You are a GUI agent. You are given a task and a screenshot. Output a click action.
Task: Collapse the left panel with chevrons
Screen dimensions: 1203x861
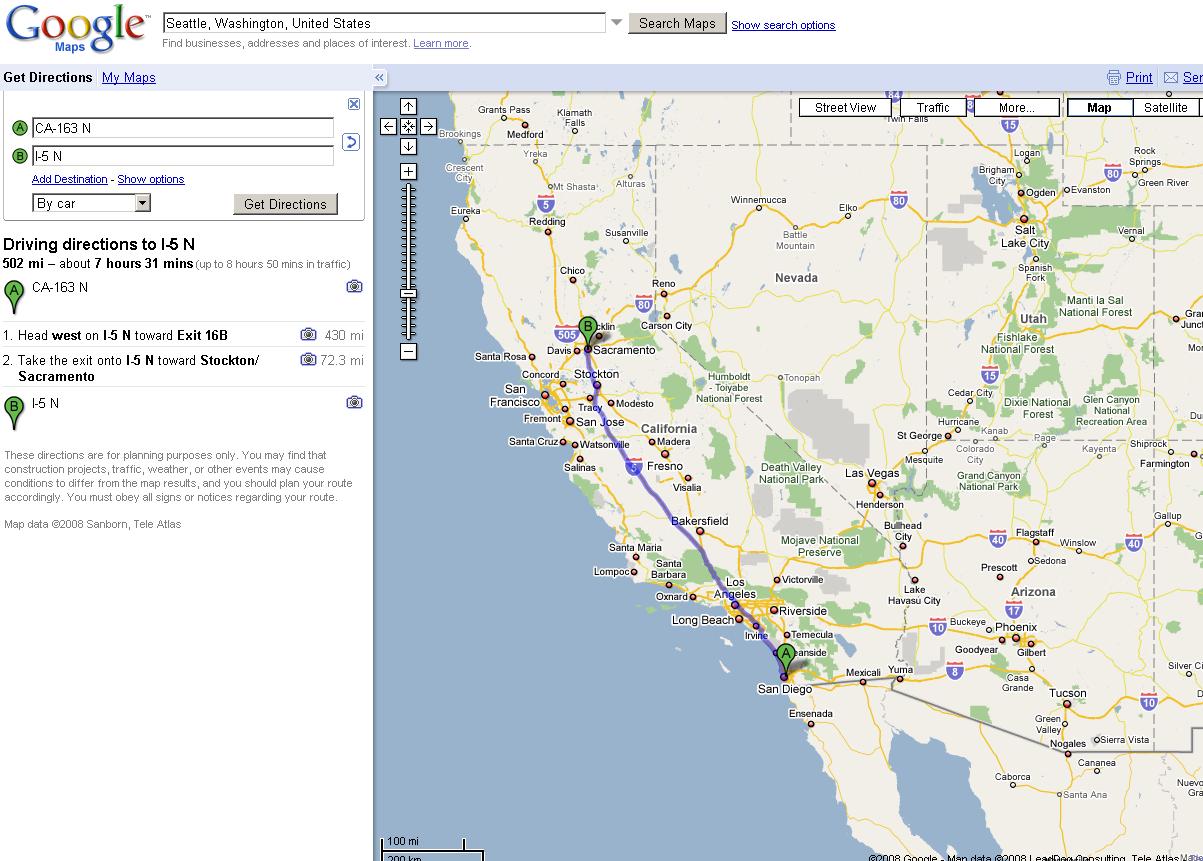[380, 78]
